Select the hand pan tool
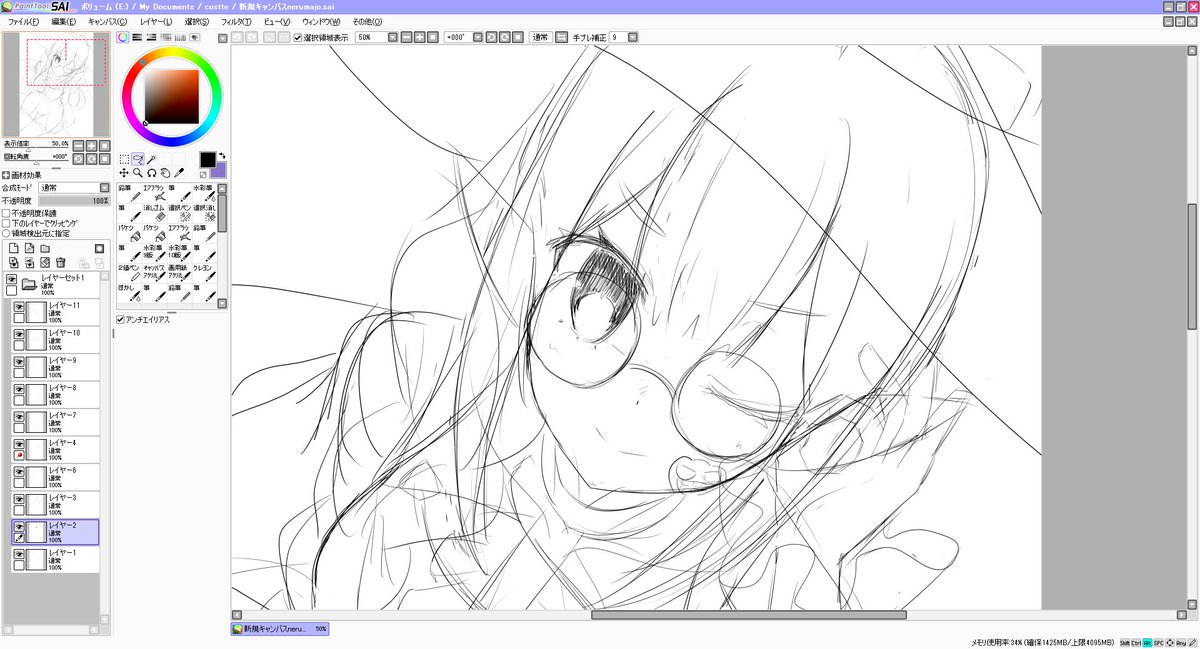The height and width of the screenshot is (649, 1200). coord(165,173)
